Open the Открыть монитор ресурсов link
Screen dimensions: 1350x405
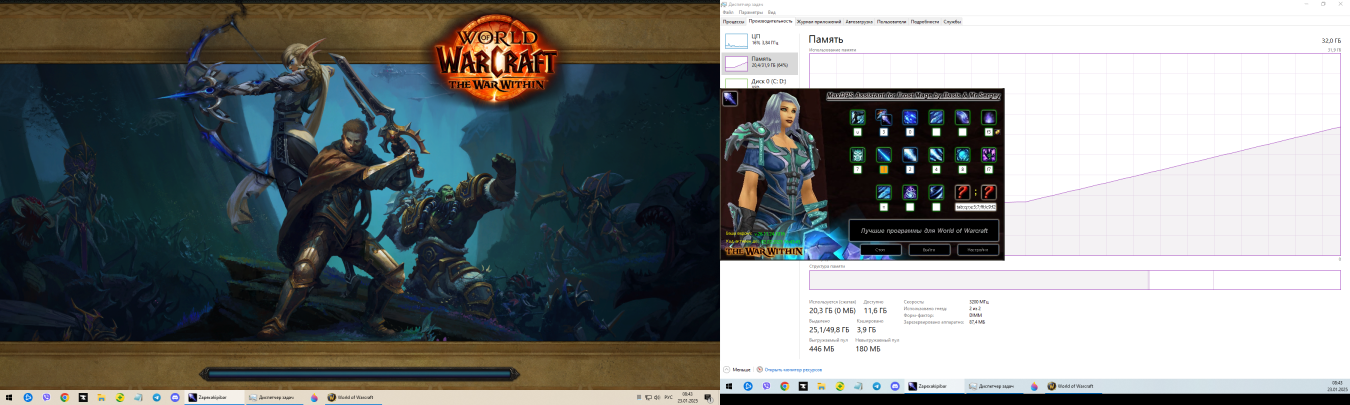pos(793,369)
